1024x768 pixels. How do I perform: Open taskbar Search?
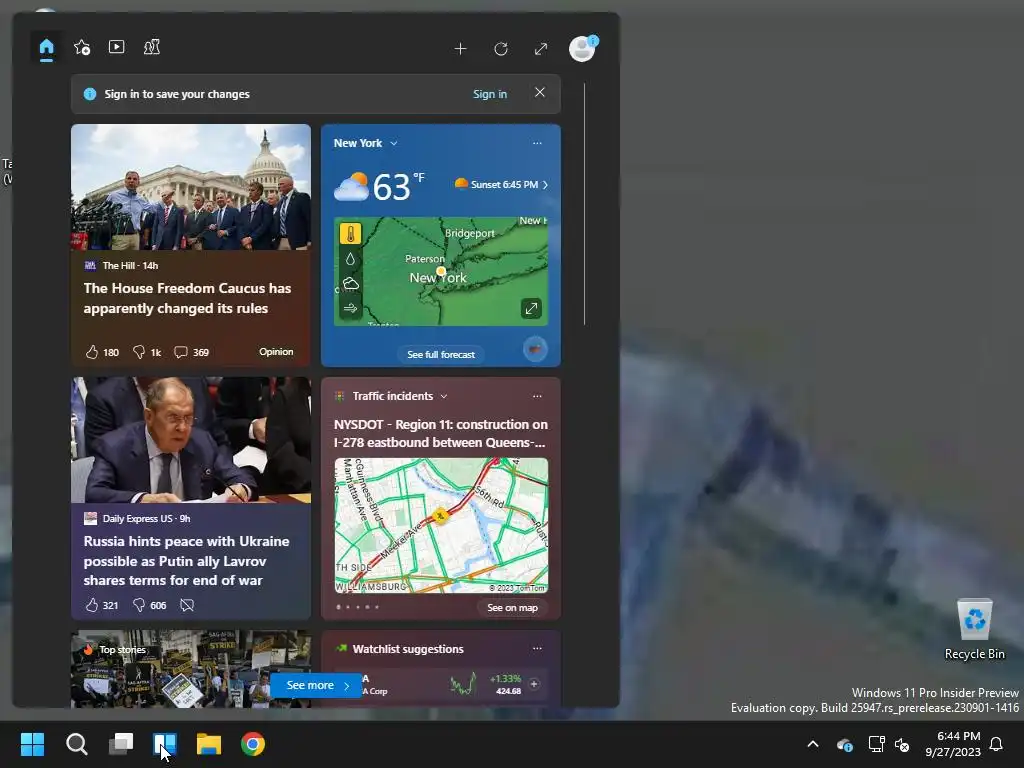click(x=76, y=744)
